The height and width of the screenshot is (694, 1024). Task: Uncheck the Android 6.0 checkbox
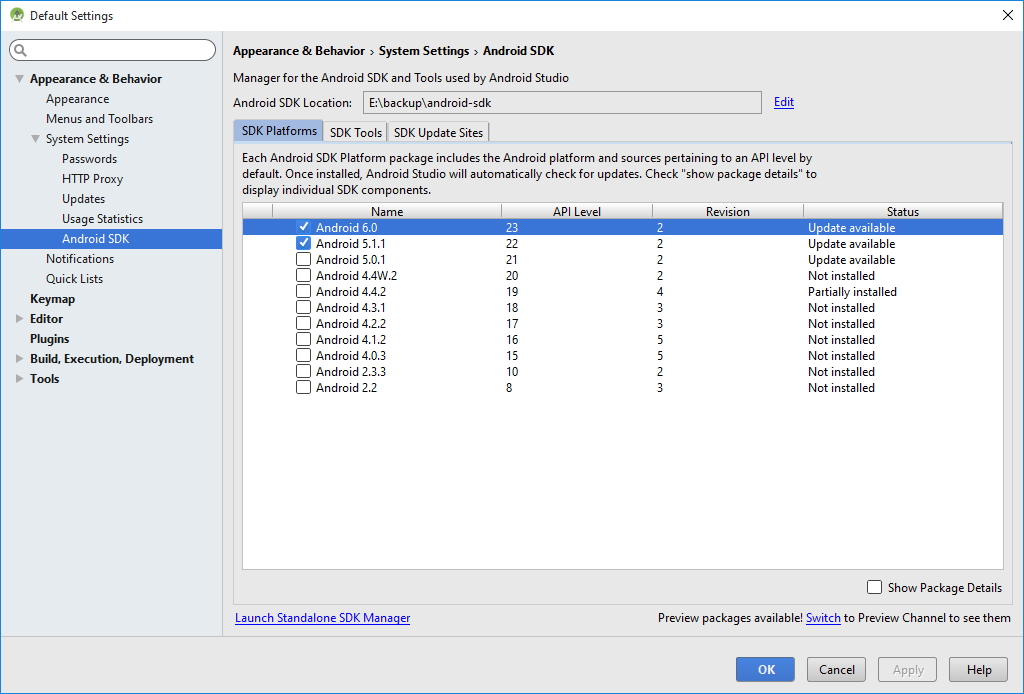coord(304,228)
